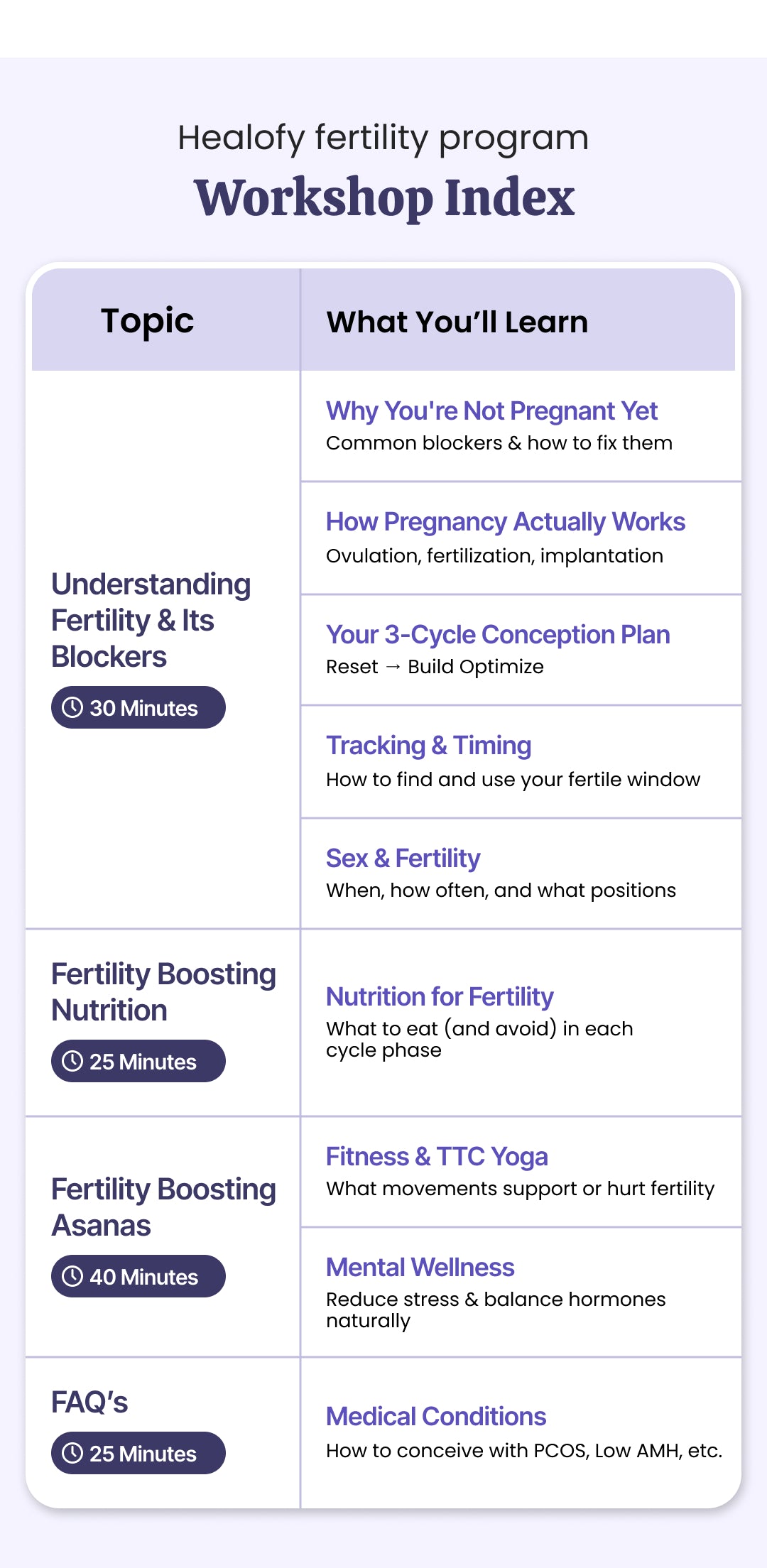Select the Medical Conditions topic
Viewport: 767px width, 1568px height.
pos(435,1417)
